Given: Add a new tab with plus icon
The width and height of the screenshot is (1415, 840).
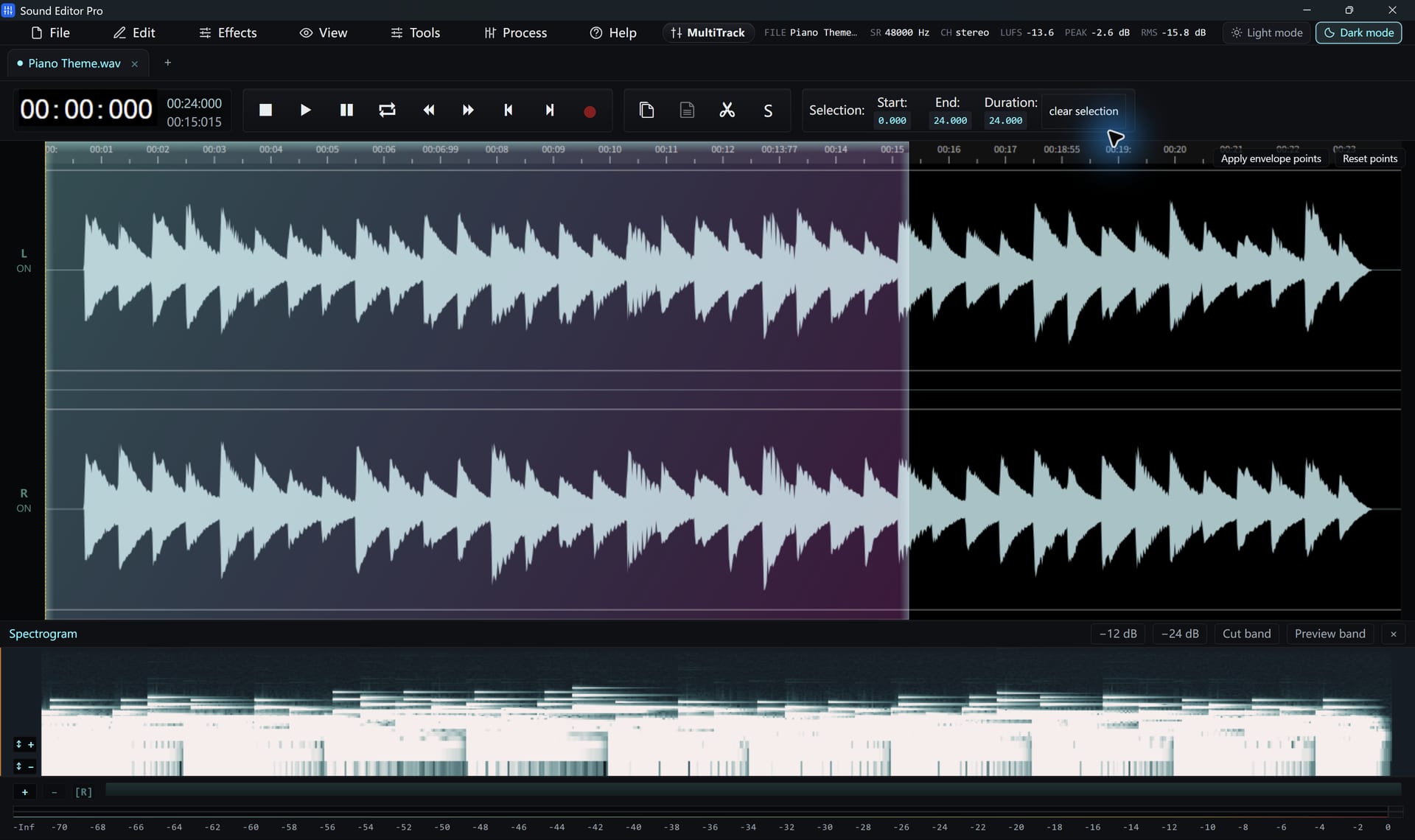Looking at the screenshot, I should coord(167,63).
